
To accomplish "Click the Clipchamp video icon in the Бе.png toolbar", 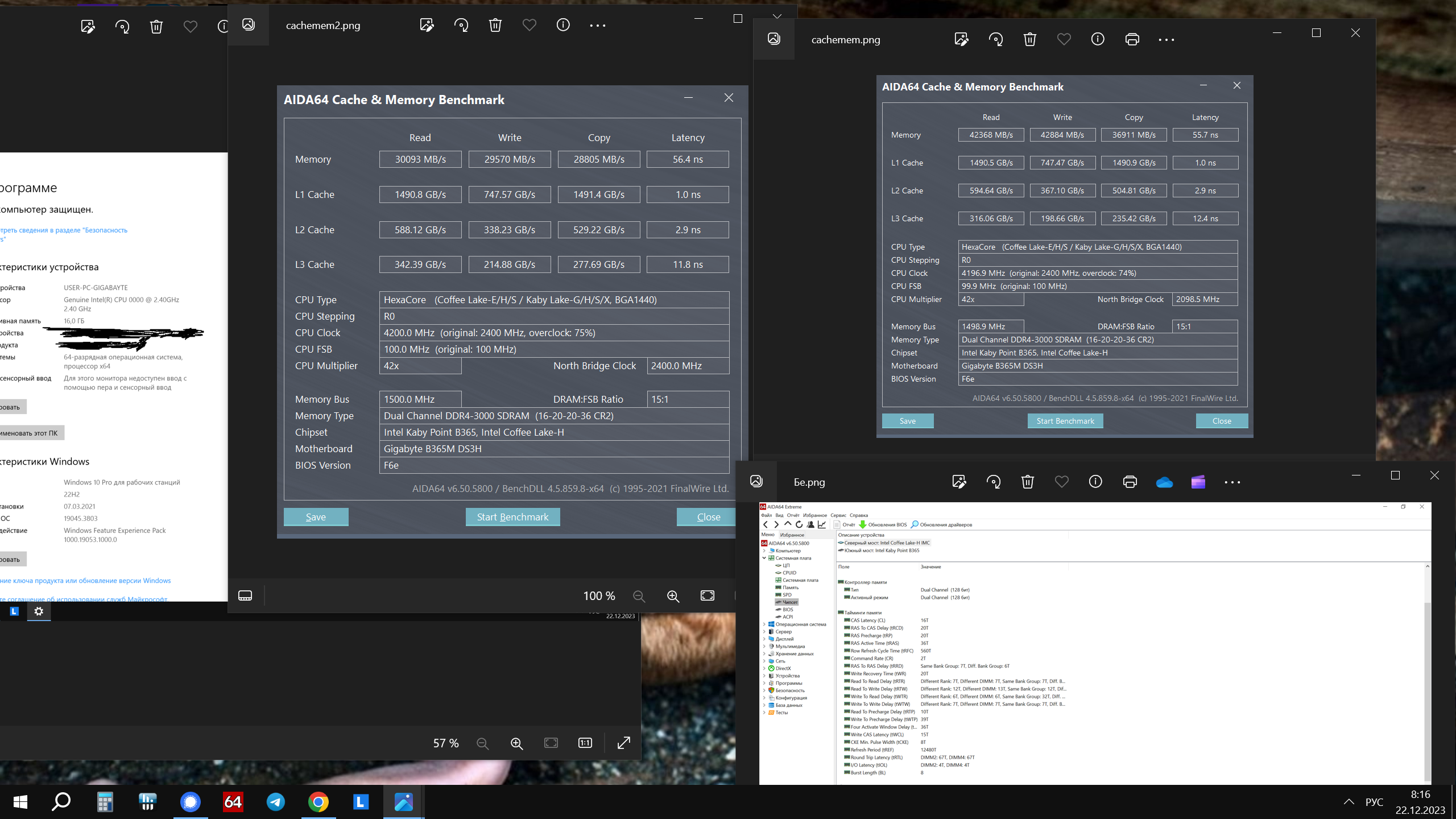I will click(x=1198, y=482).
